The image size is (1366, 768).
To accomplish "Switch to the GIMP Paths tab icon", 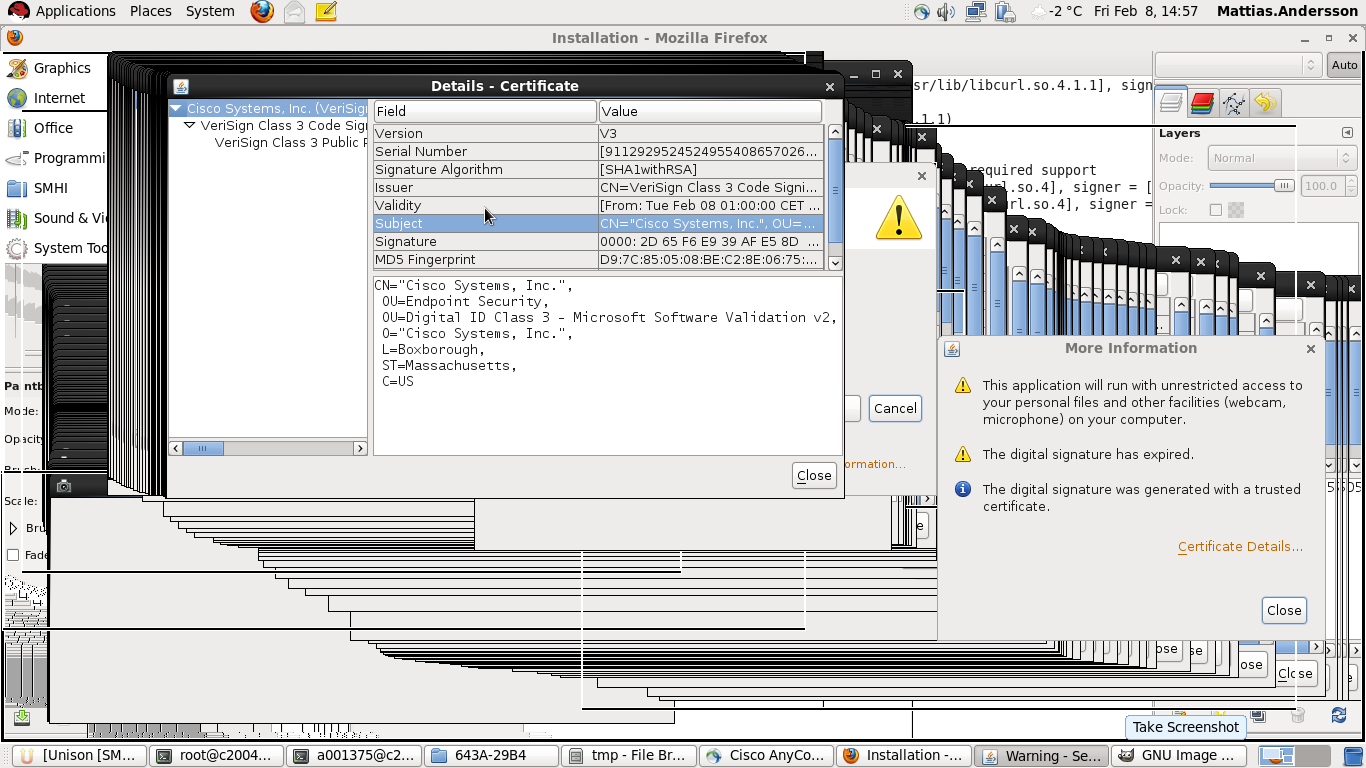I will point(1234,102).
